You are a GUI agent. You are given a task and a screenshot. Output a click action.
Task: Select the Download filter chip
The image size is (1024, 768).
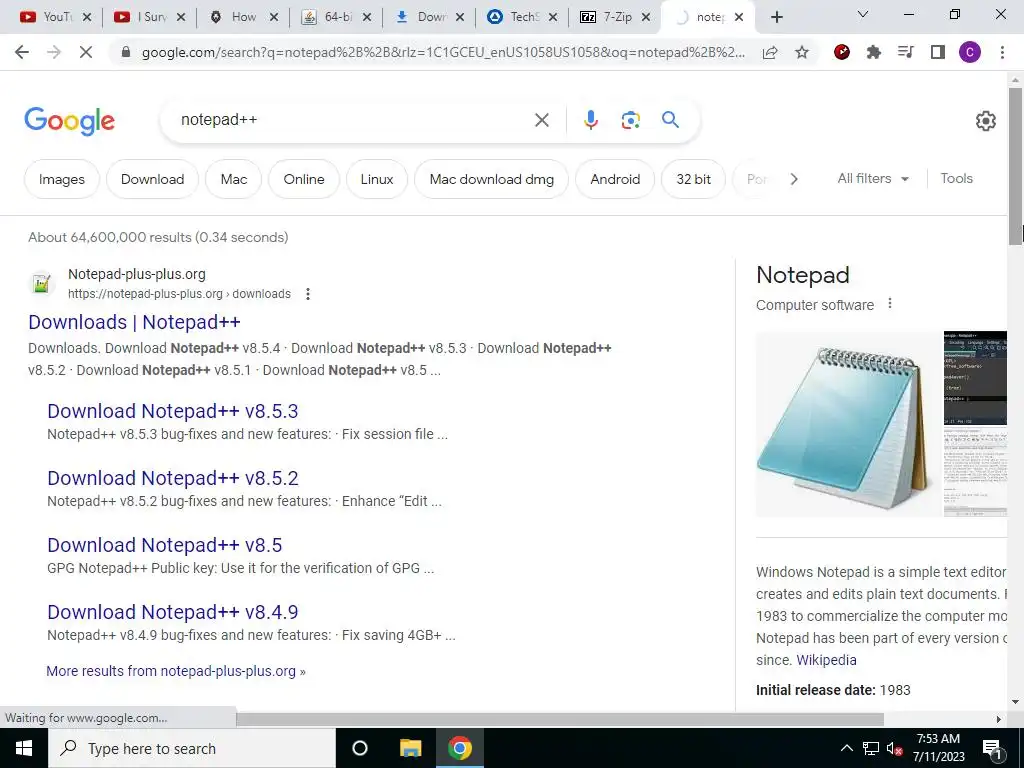(x=152, y=179)
